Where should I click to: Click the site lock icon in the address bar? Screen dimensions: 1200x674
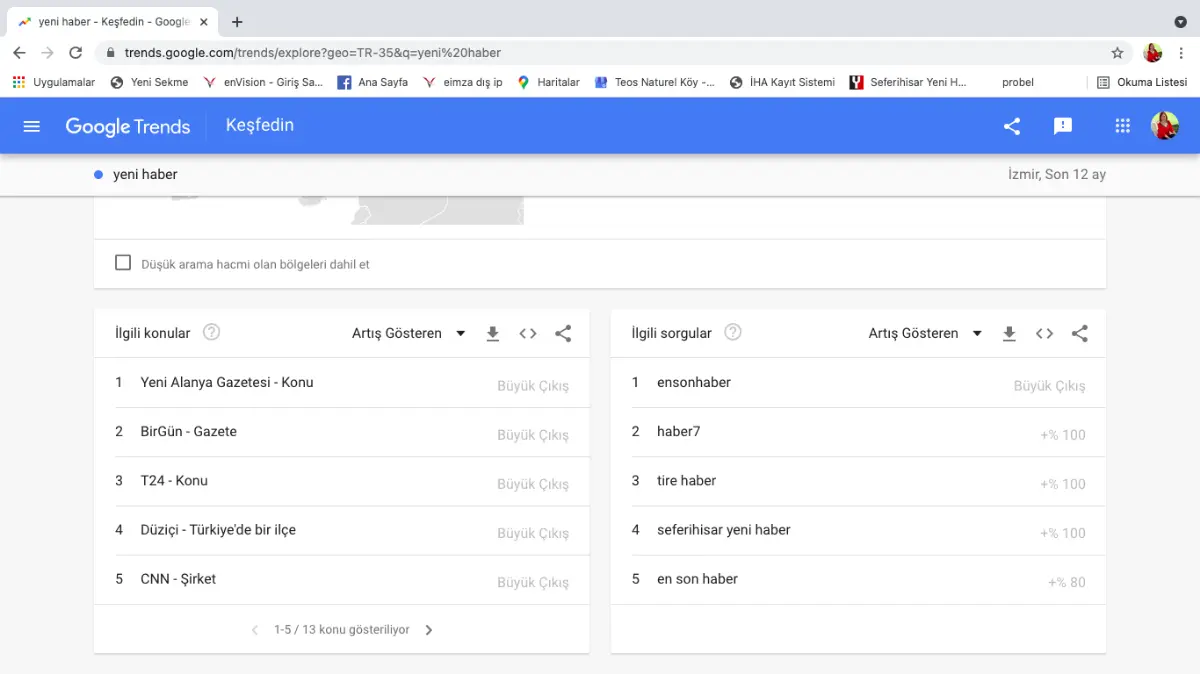110,53
